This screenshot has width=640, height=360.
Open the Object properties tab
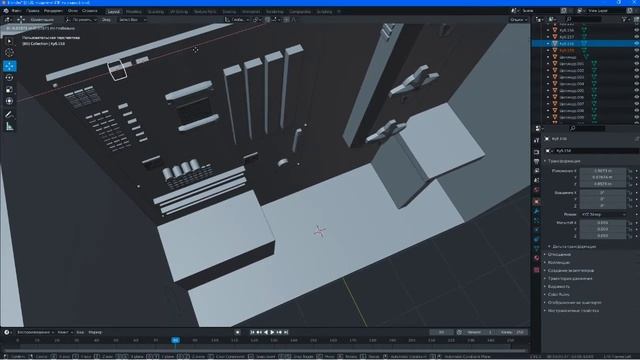pos(537,202)
